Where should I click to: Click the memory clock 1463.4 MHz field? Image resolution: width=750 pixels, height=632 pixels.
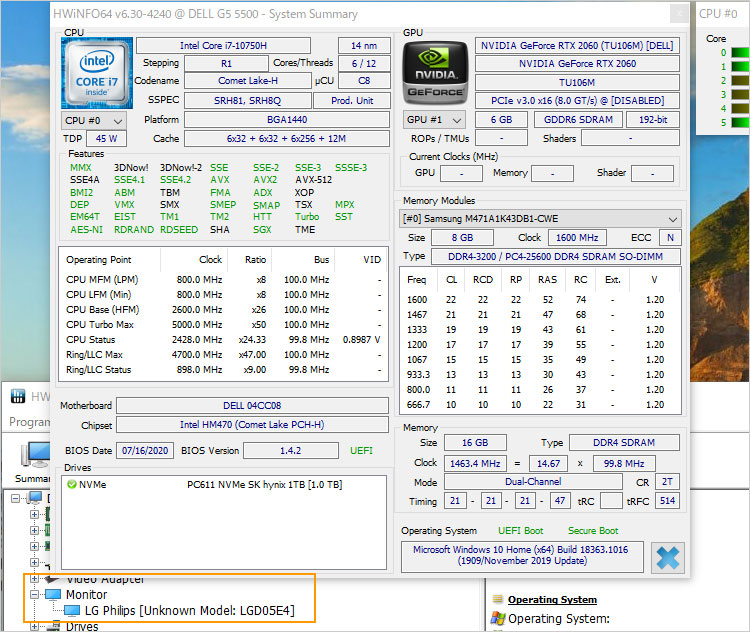coord(475,464)
